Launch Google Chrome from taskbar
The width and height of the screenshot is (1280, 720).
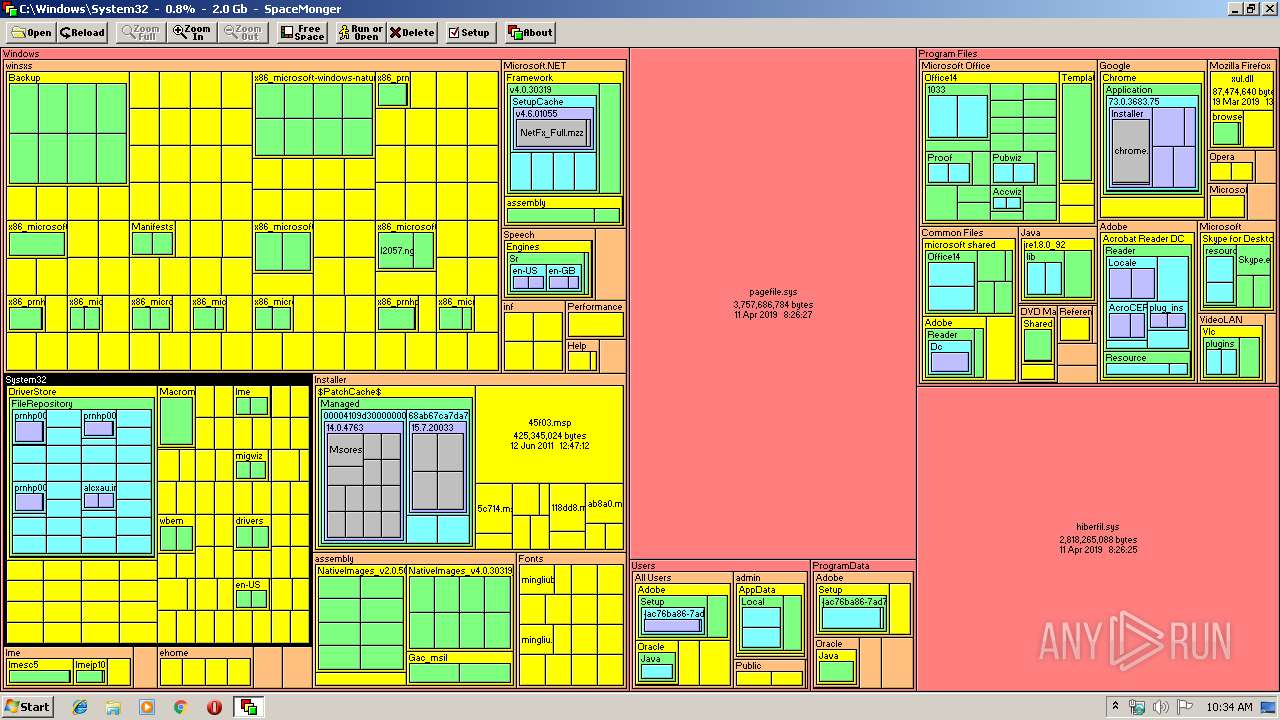(x=181, y=707)
